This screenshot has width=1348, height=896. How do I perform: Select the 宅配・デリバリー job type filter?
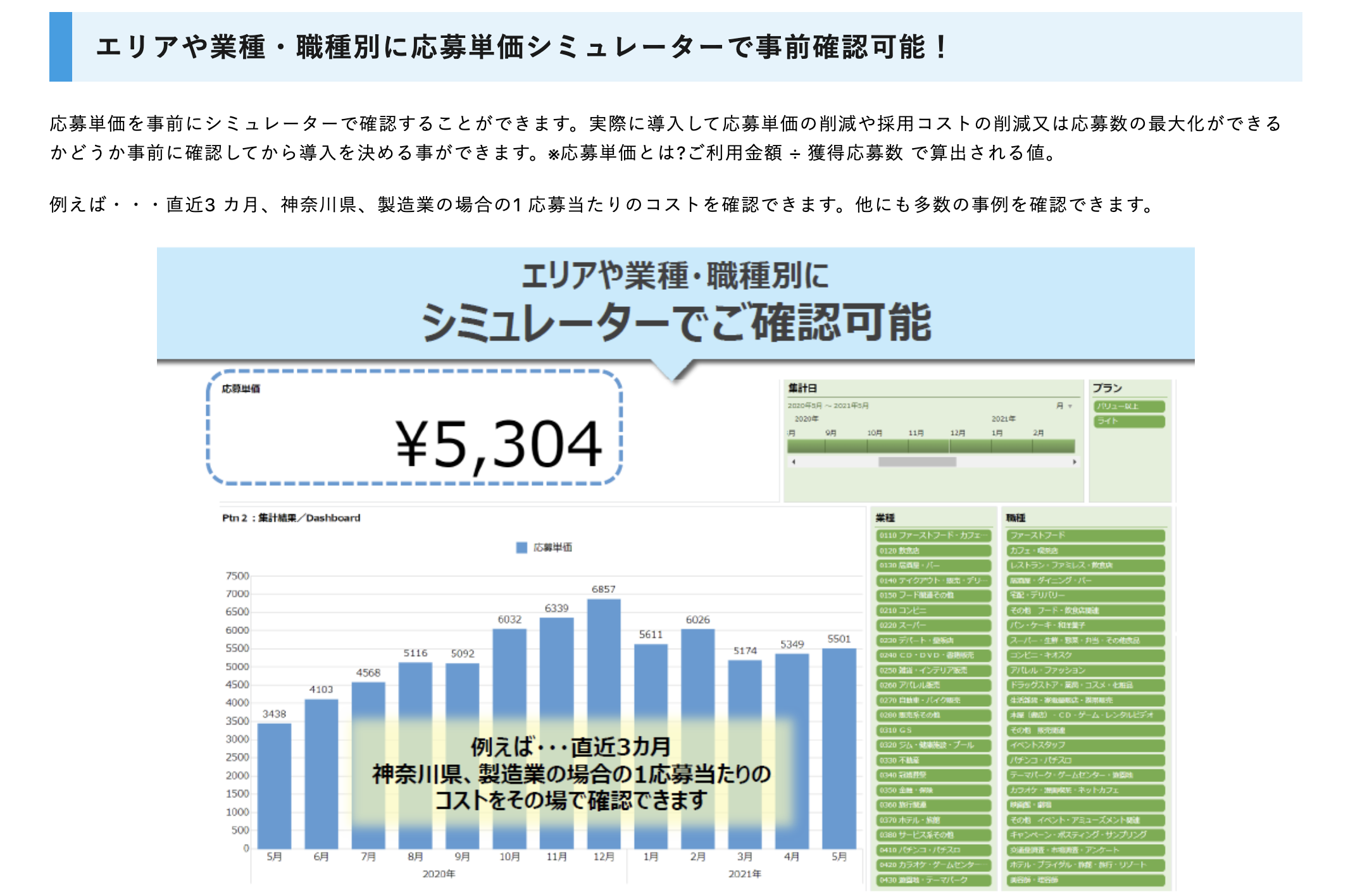pyautogui.click(x=1085, y=595)
